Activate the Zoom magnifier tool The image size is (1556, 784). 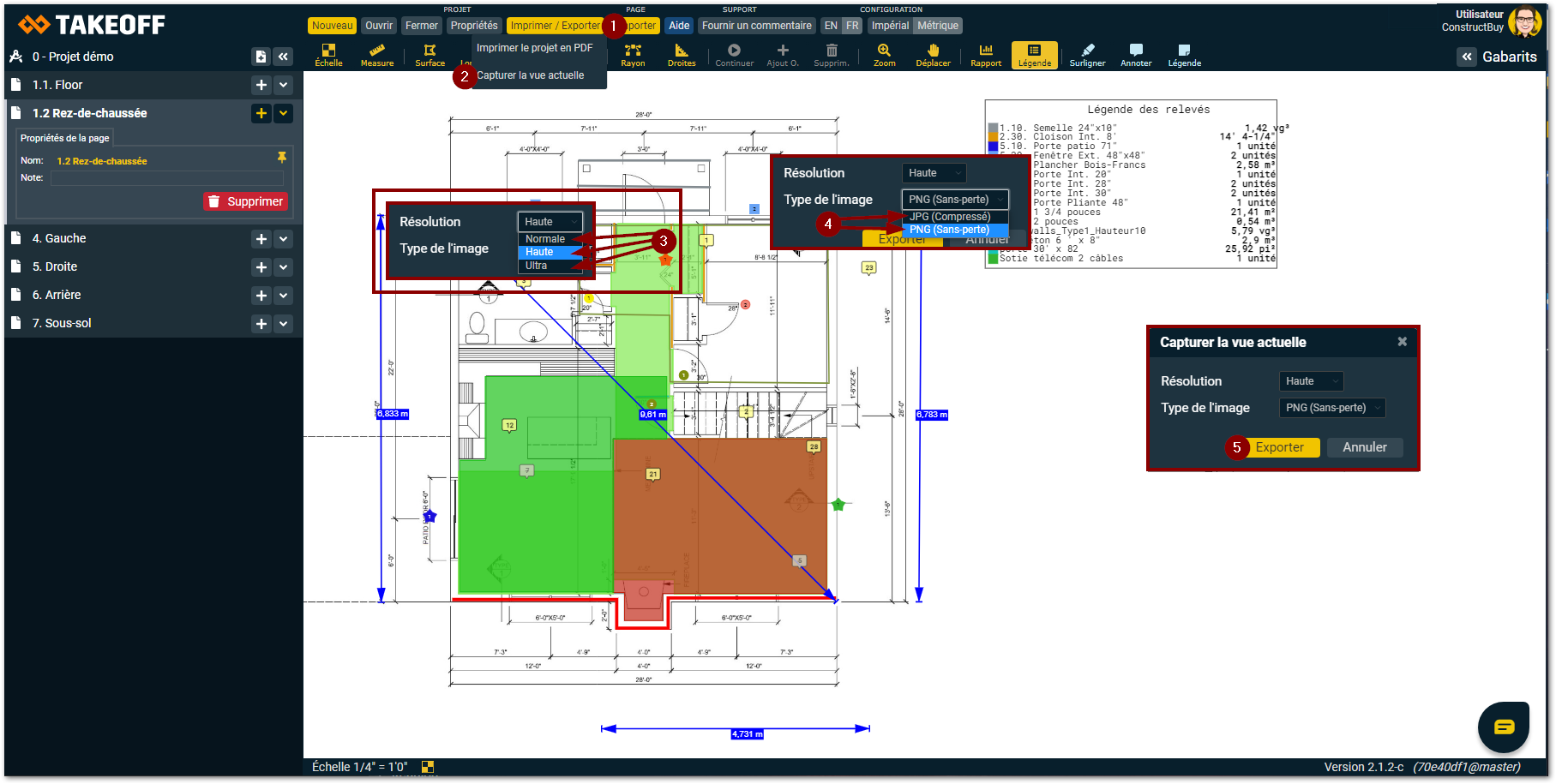(x=884, y=56)
